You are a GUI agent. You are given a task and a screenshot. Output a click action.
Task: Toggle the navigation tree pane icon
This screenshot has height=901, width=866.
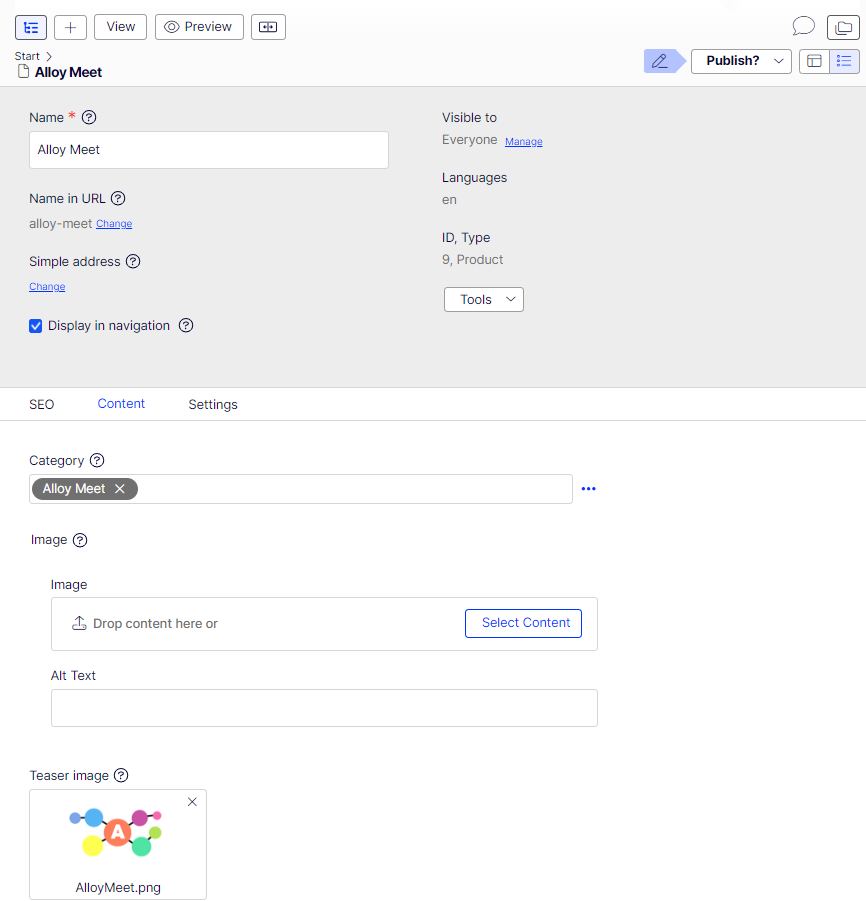[x=31, y=27]
